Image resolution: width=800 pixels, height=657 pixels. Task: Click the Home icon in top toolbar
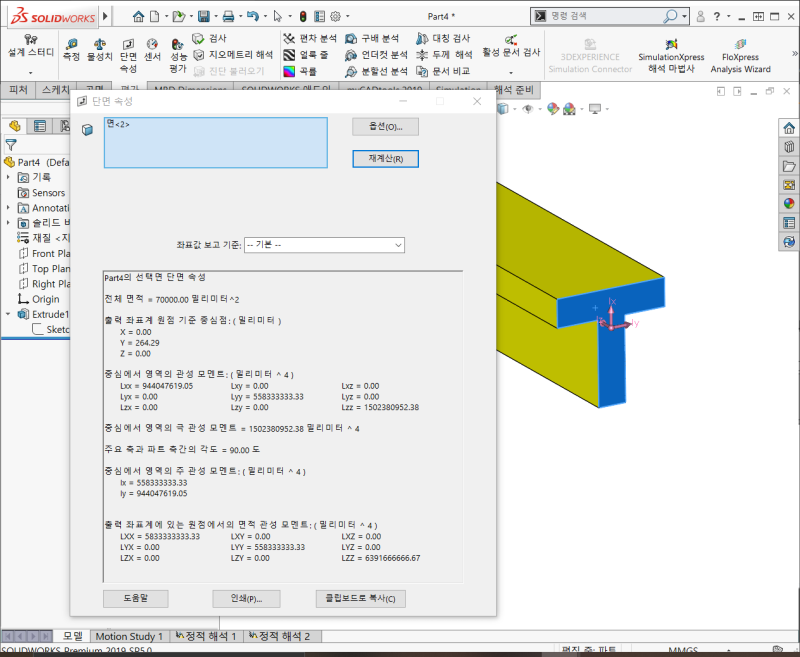tap(138, 16)
